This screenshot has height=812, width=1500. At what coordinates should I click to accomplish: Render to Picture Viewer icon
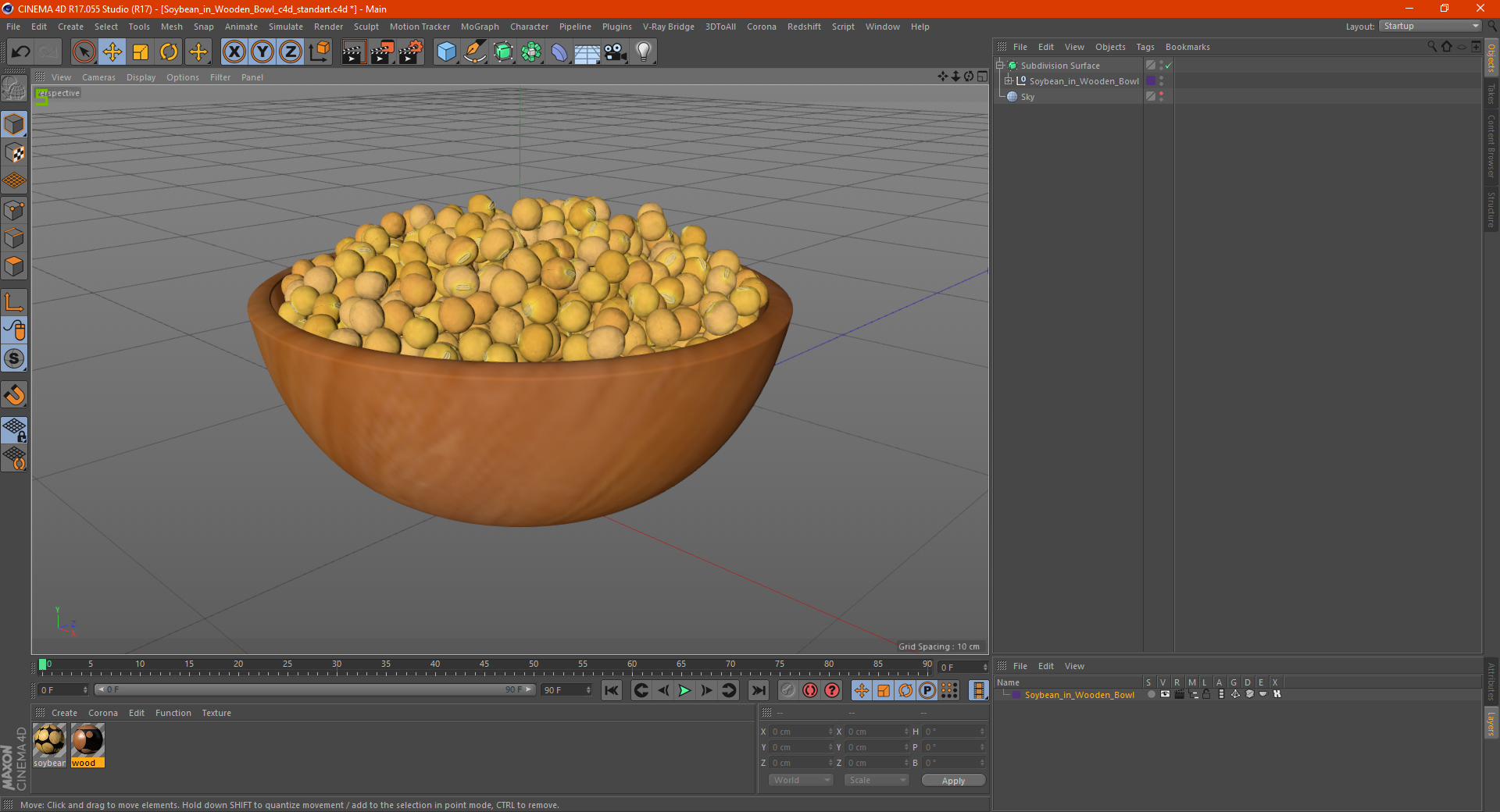[x=382, y=52]
